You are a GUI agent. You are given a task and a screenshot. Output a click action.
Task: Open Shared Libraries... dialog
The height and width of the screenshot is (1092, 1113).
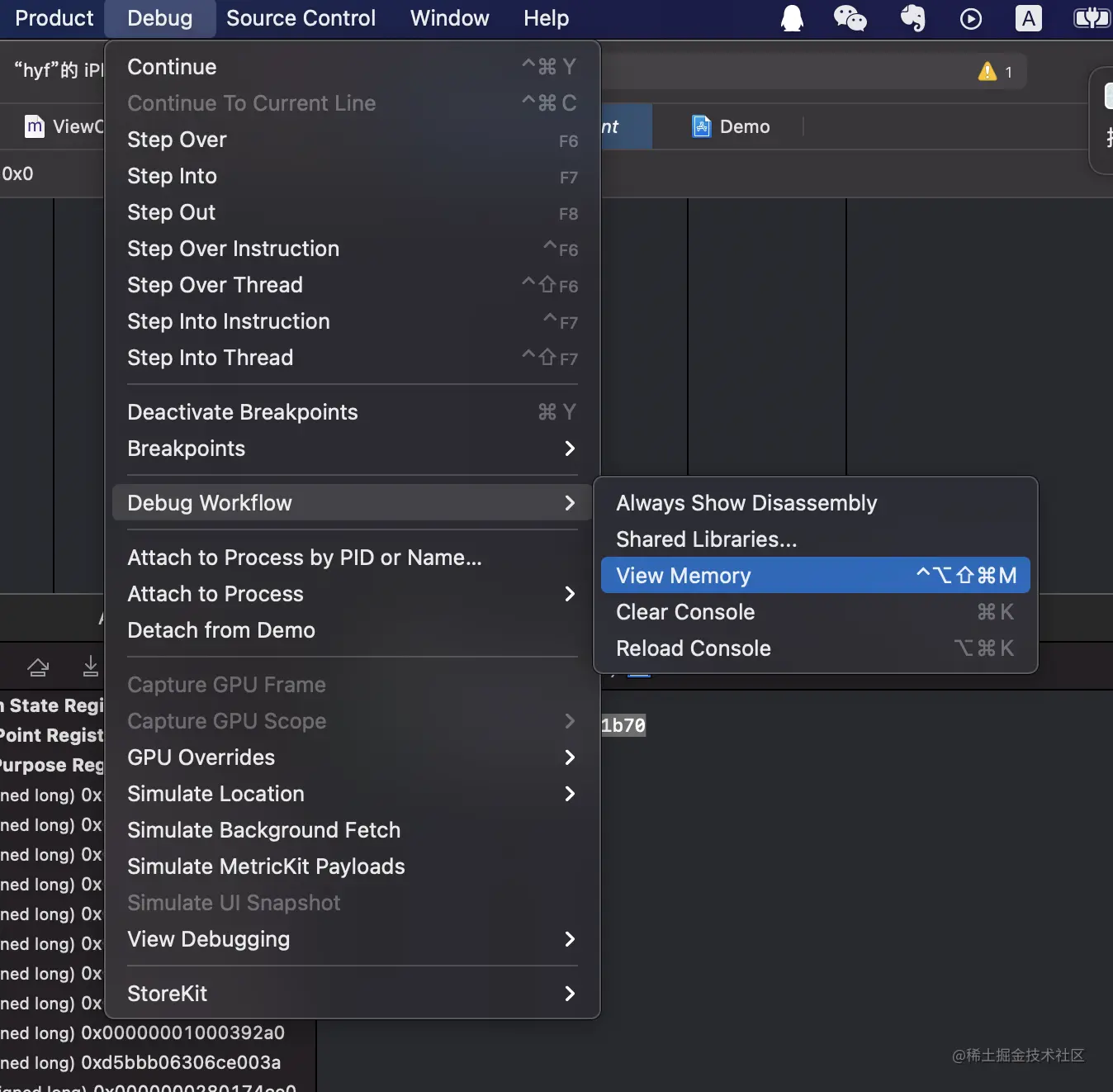click(x=816, y=539)
